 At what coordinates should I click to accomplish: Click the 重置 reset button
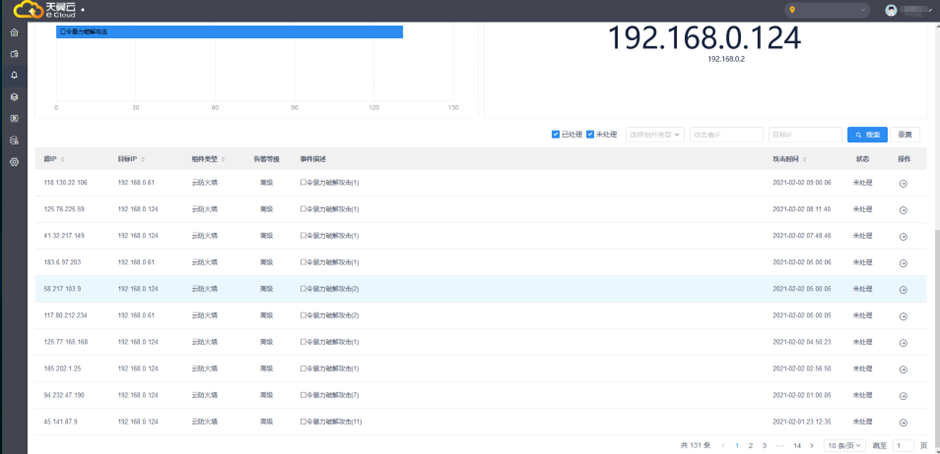point(904,134)
